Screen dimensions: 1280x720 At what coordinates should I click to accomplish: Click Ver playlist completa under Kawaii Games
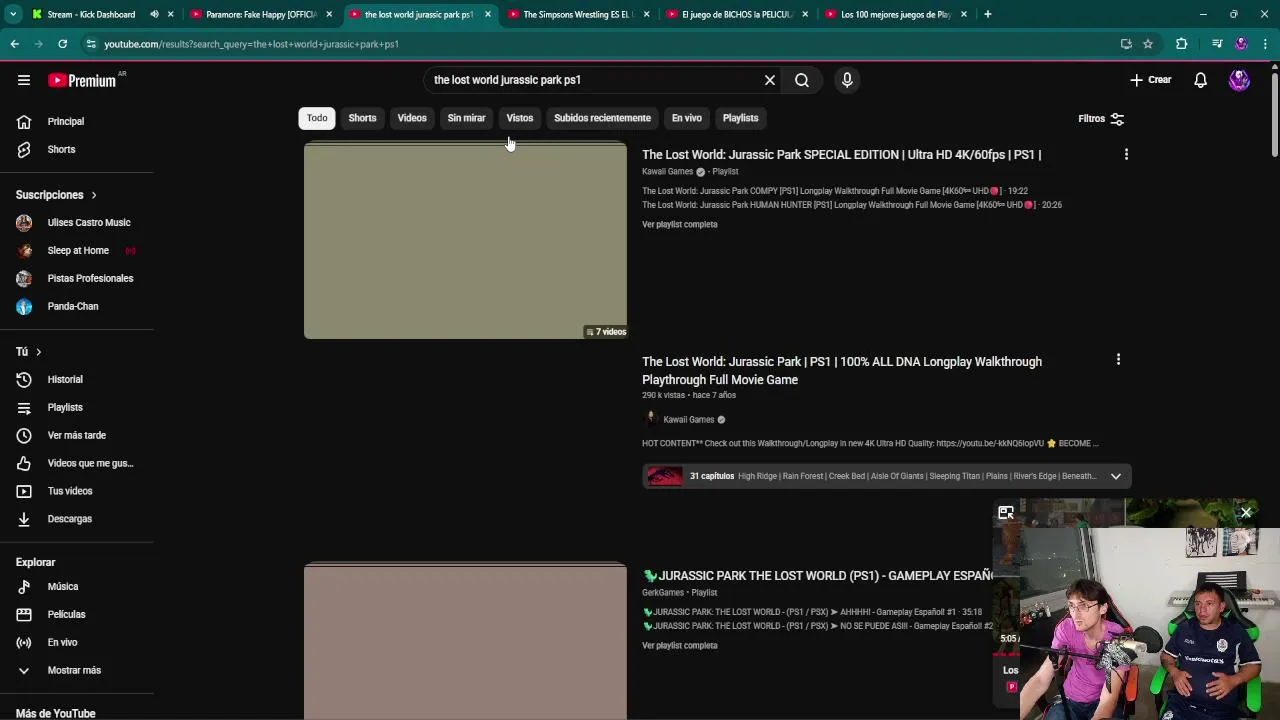(680, 224)
